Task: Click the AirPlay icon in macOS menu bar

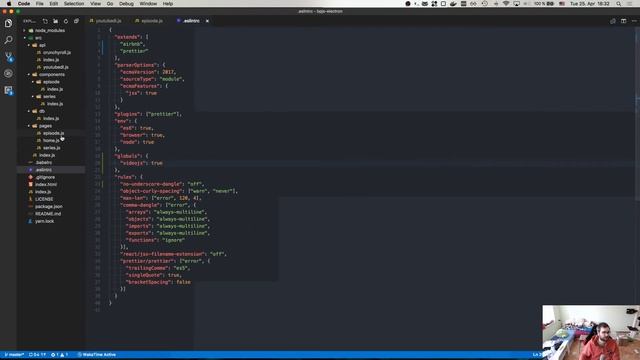Action: pos(516,4)
